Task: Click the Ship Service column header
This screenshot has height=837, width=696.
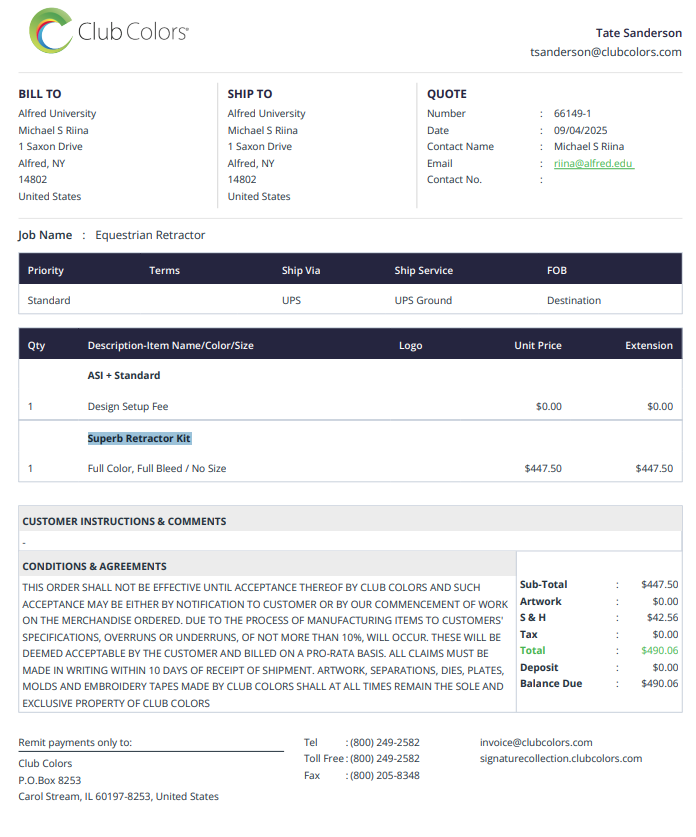Action: click(x=423, y=270)
